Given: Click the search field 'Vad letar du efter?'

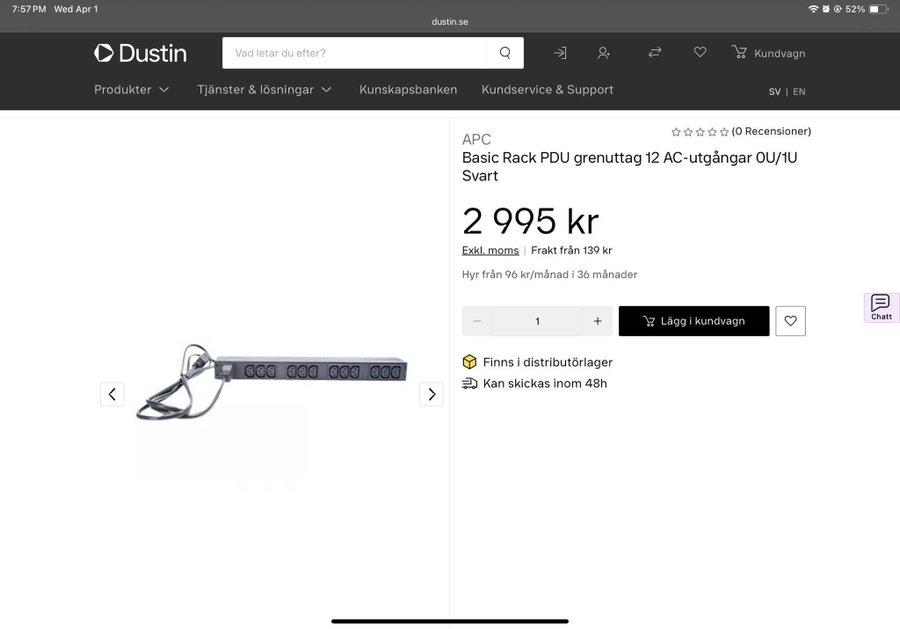Looking at the screenshot, I should (355, 53).
